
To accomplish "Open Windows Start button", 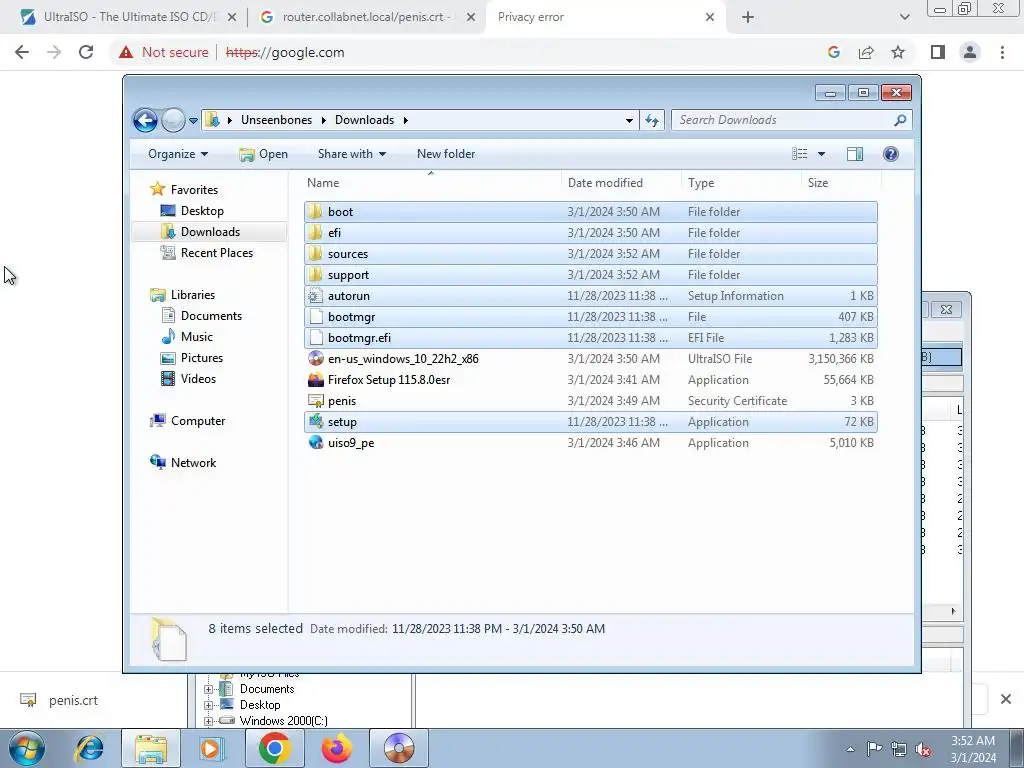I will pos(27,748).
